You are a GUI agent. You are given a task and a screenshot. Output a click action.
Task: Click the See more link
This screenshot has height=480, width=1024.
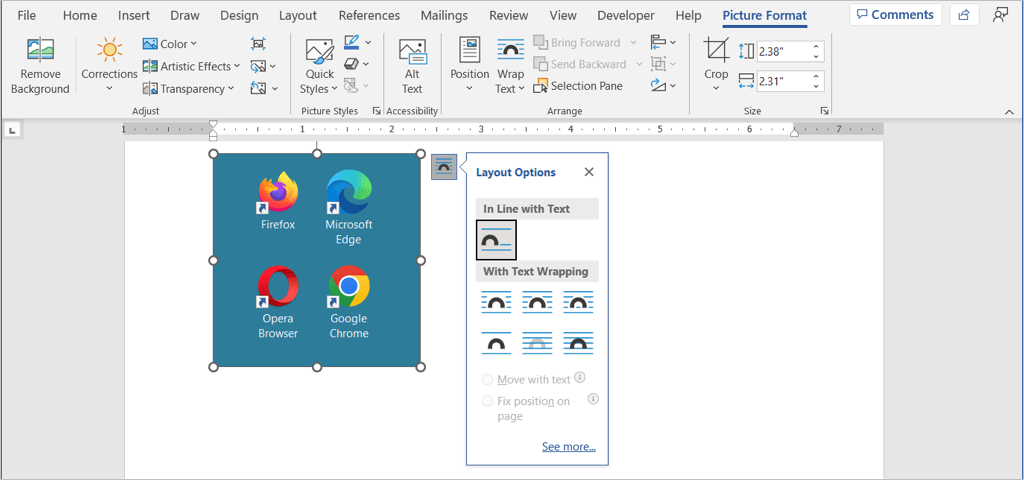click(568, 447)
